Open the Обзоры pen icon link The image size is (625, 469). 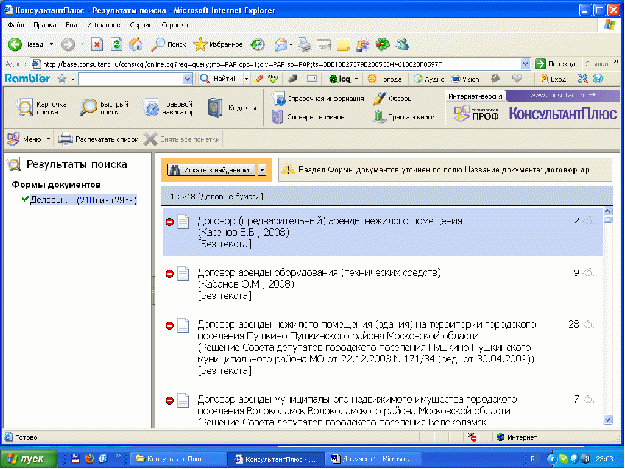coord(392,98)
